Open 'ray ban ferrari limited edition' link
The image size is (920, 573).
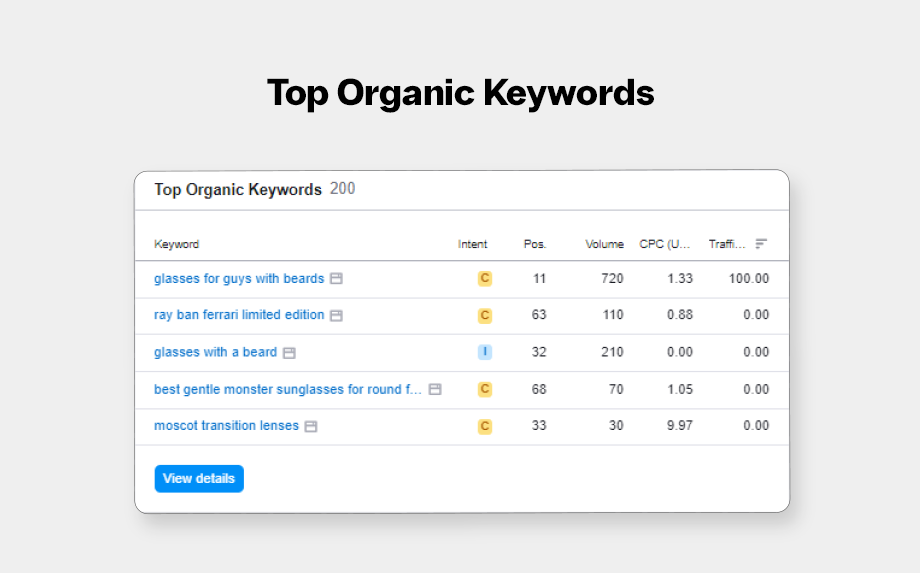pyautogui.click(x=239, y=315)
